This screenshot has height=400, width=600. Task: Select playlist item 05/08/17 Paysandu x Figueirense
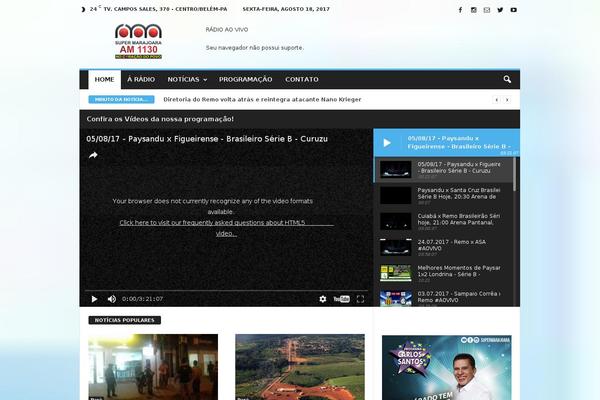[x=444, y=170]
